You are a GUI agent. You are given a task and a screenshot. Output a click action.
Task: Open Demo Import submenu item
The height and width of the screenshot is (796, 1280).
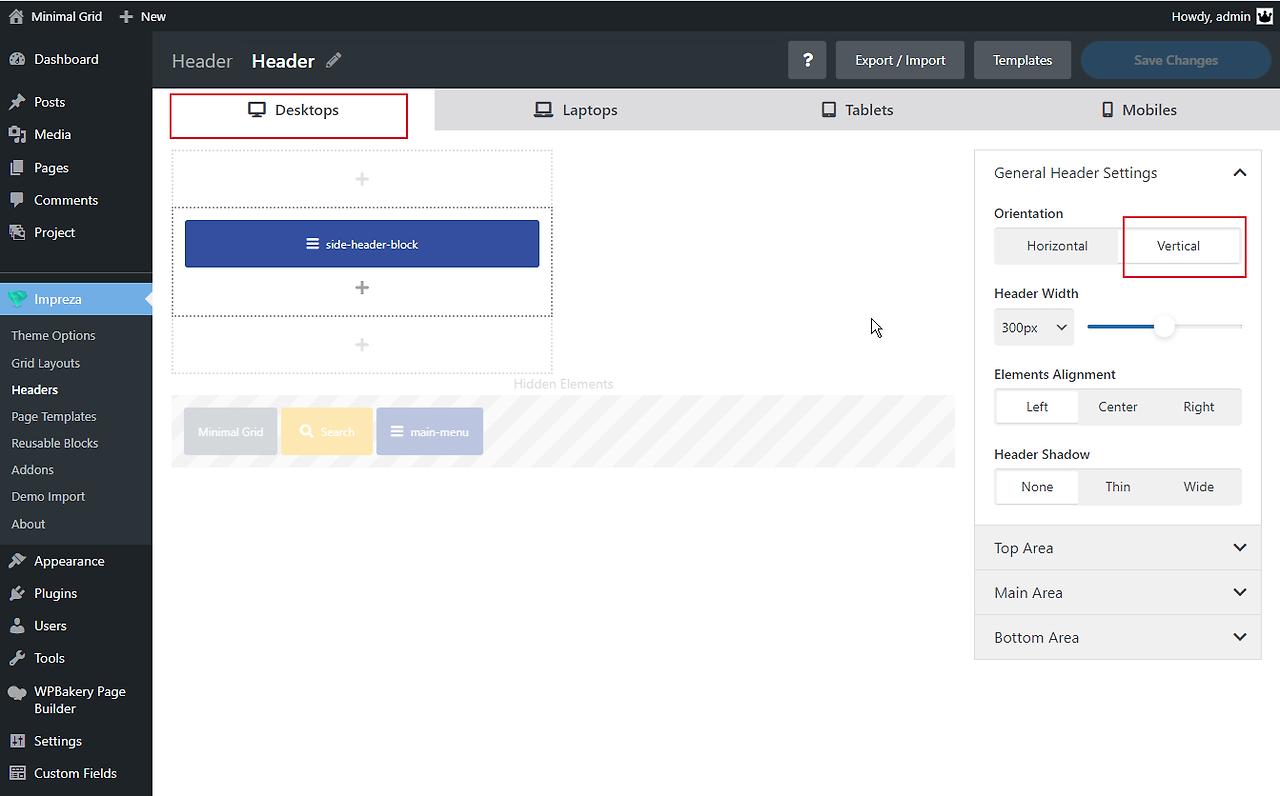tap(48, 497)
